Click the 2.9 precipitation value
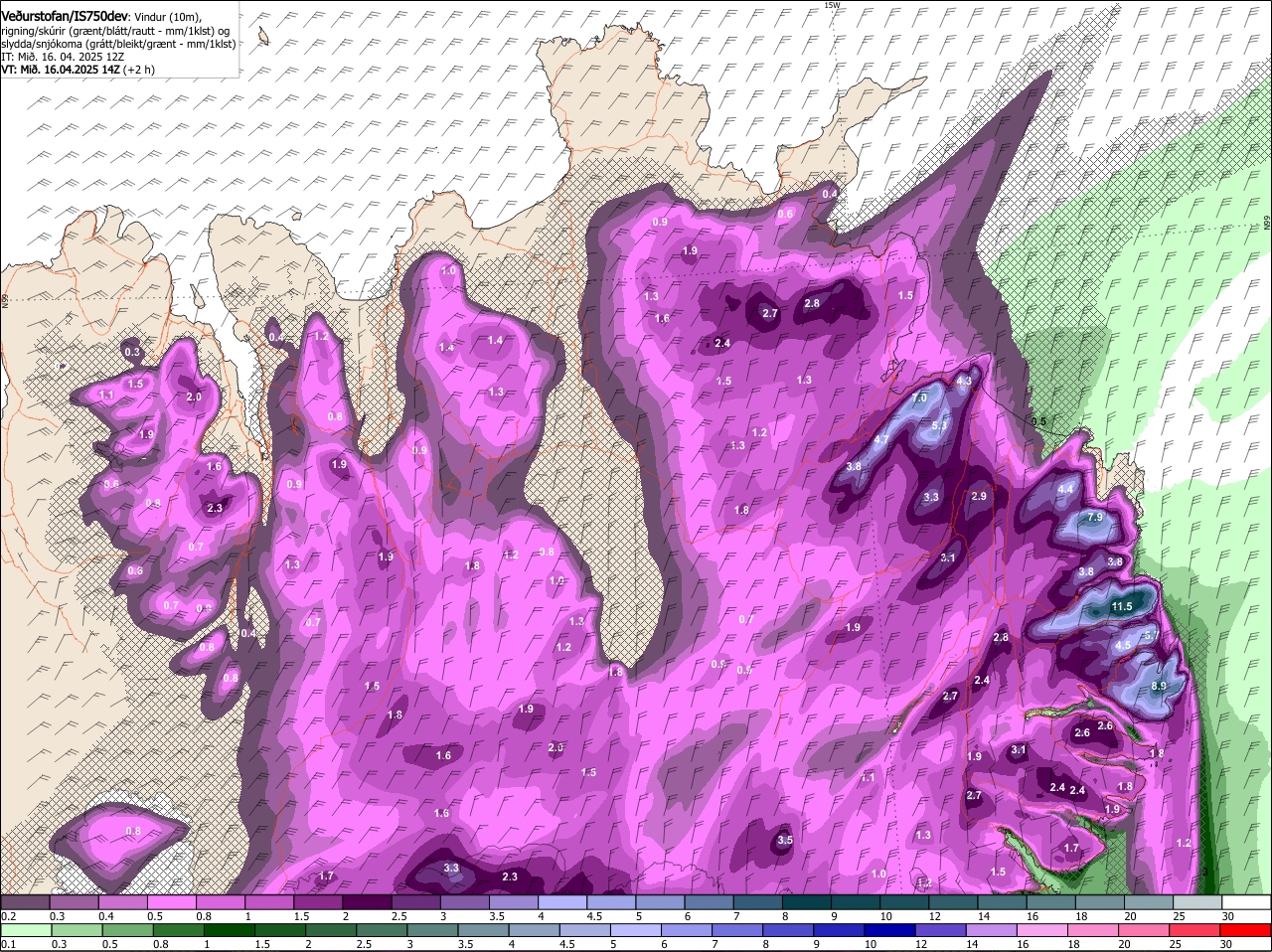The width and height of the screenshot is (1272, 952). tap(979, 496)
